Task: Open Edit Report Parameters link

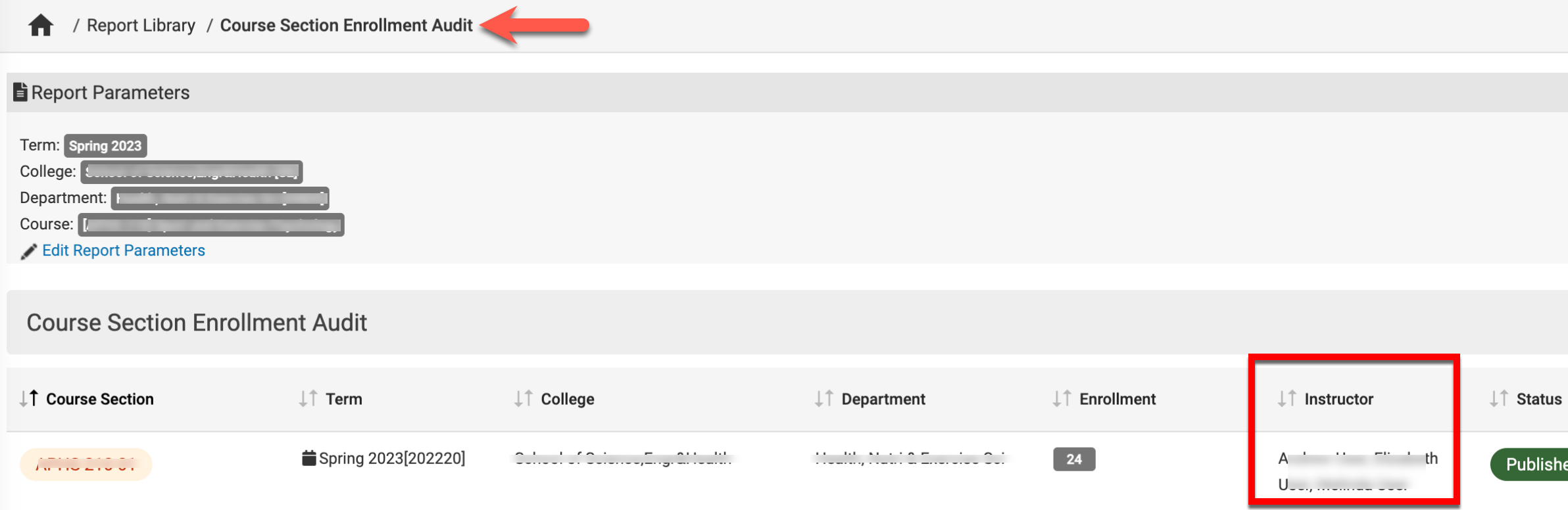Action: click(124, 250)
